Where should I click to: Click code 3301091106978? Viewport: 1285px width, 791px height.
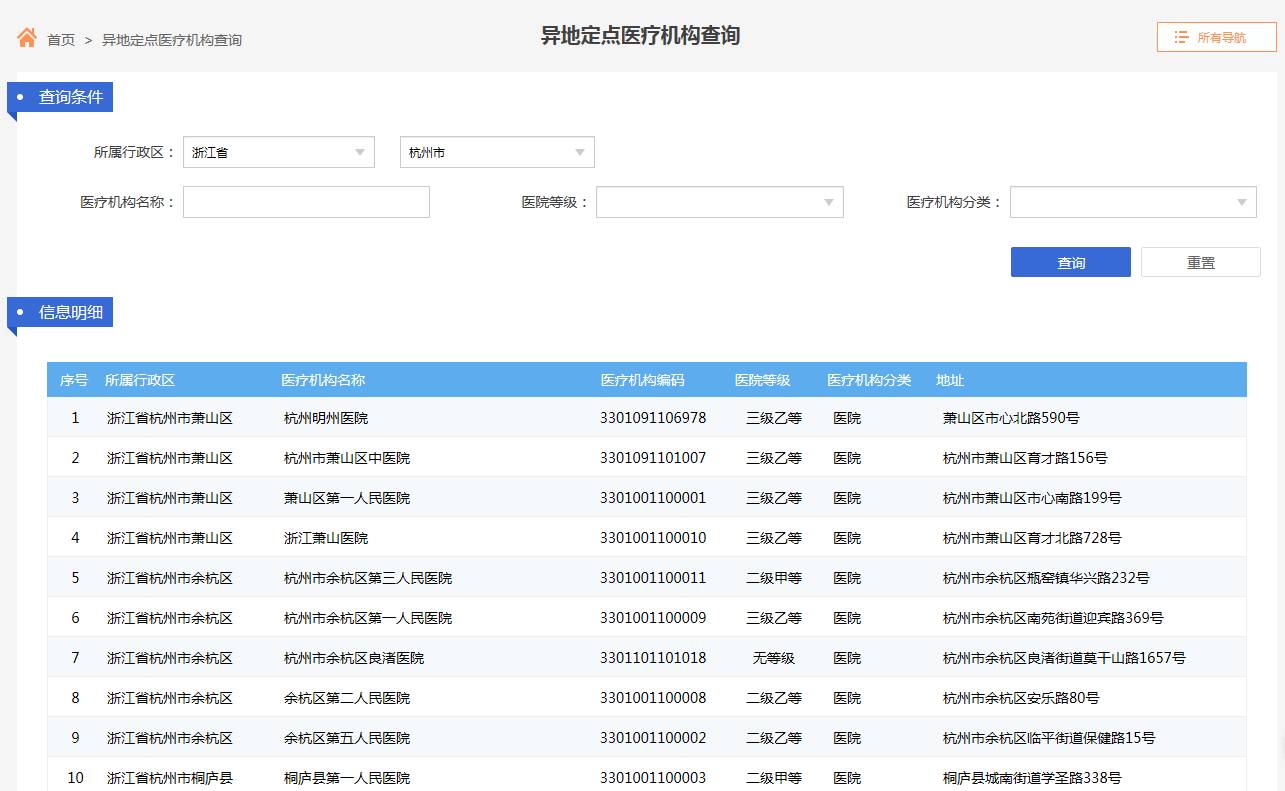point(653,418)
